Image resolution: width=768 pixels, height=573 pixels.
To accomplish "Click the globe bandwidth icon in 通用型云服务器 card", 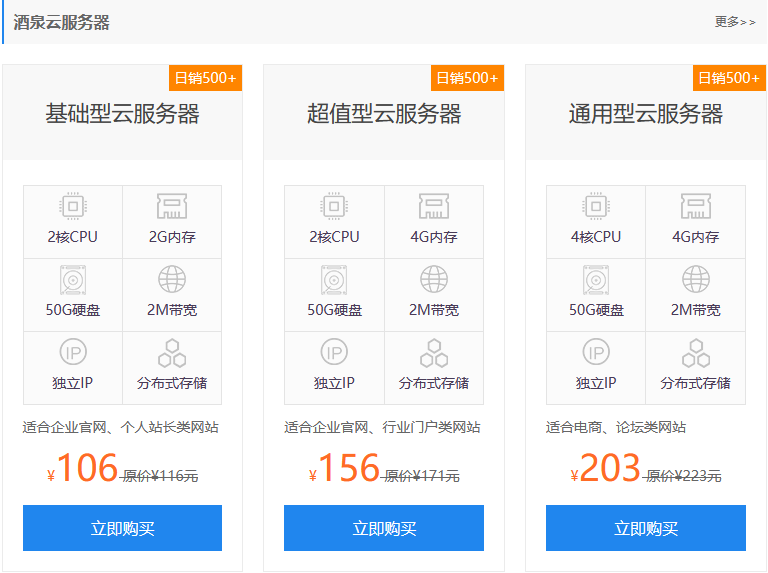I will [x=696, y=279].
